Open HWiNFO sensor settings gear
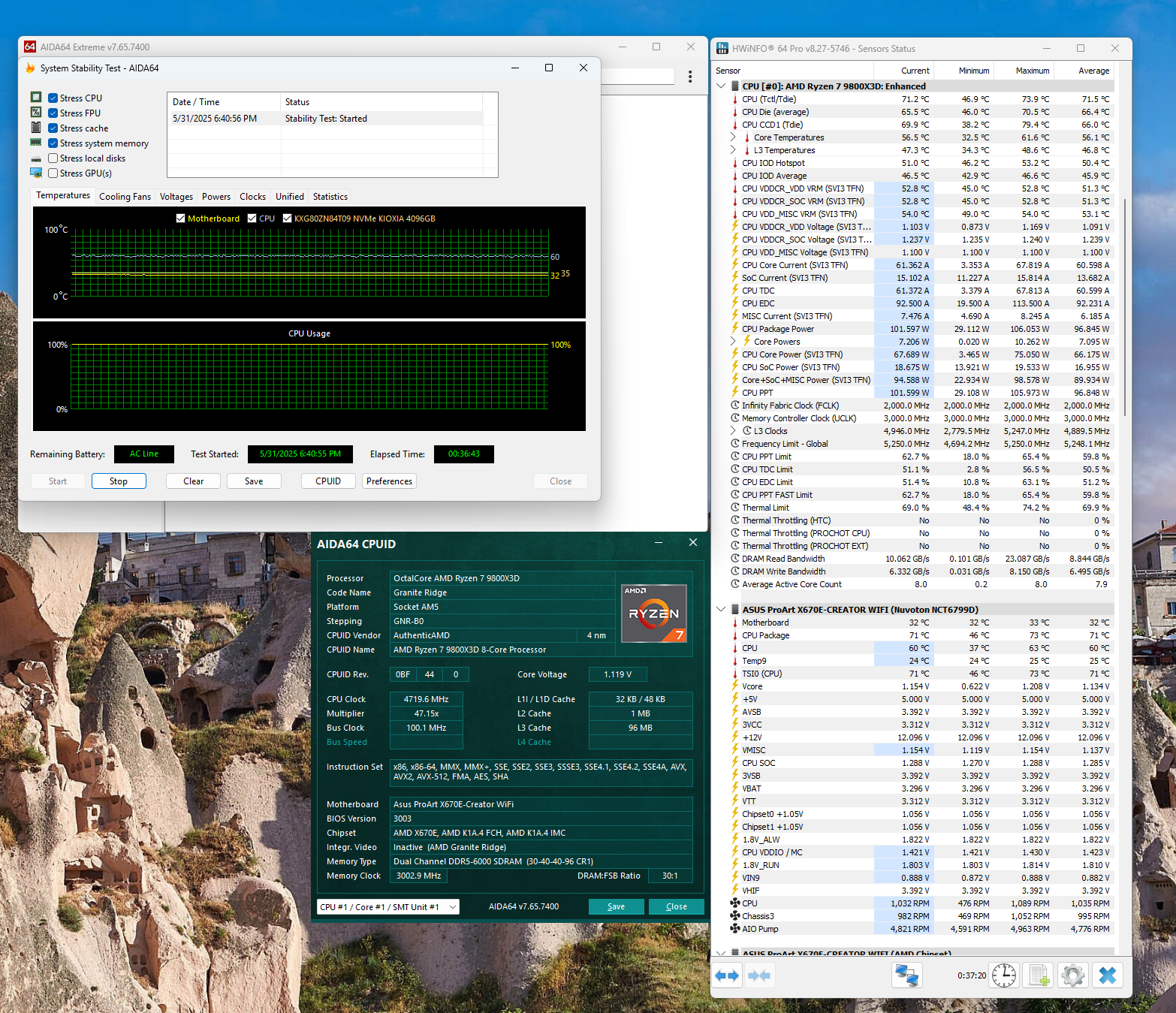1176x1013 pixels. point(1073,975)
